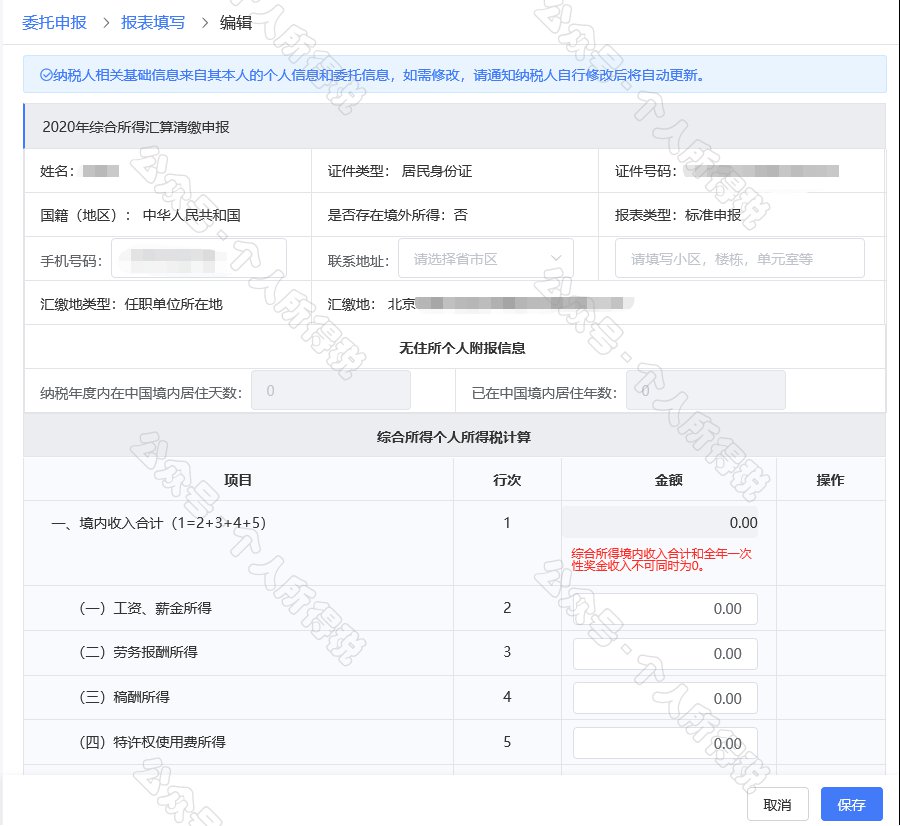Go back to 报表填写 breadcrumb

click(153, 22)
